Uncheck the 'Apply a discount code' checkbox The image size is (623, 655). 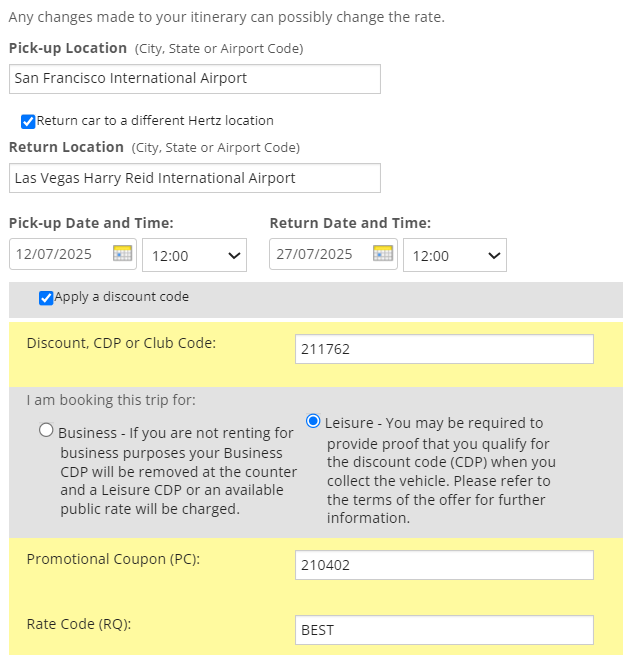(x=46, y=297)
